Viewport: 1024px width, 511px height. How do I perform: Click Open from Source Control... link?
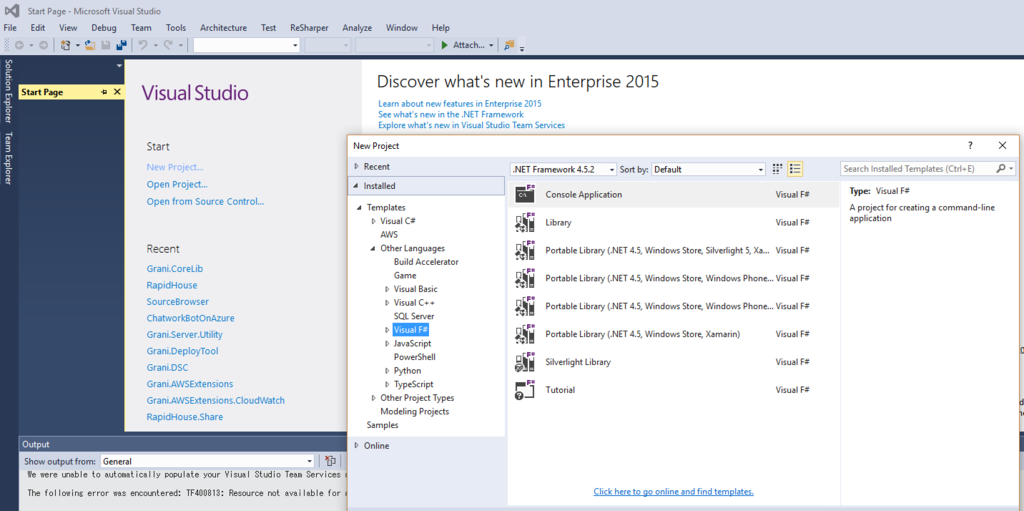click(x=205, y=201)
